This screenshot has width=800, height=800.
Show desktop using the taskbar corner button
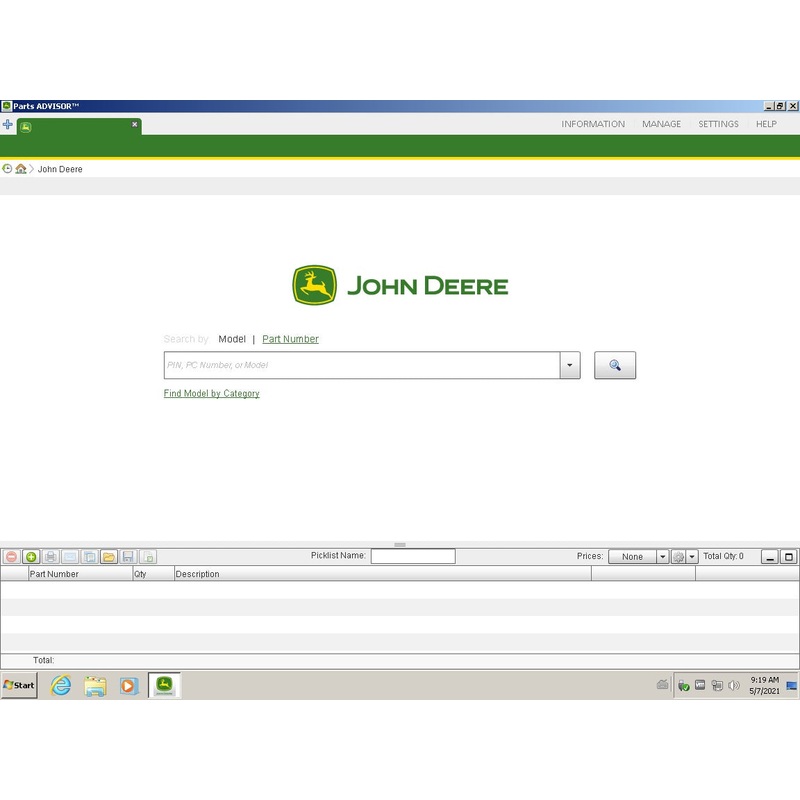(791, 686)
